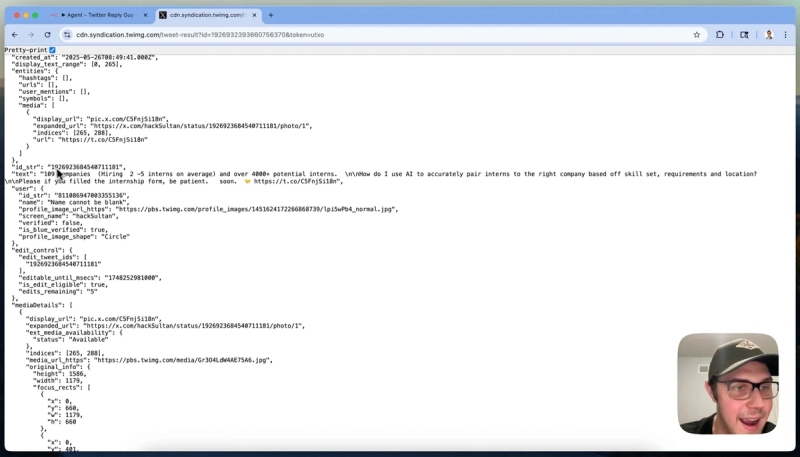Image resolution: width=800 pixels, height=457 pixels.
Task: Click the "ext_media_availability" key line
Action: click(x=74, y=333)
